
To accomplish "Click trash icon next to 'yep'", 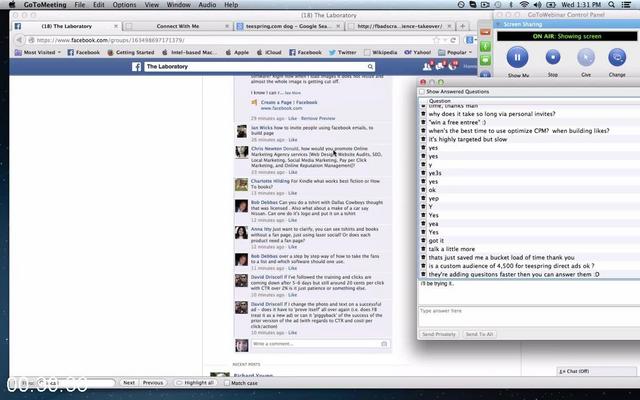I will [x=423, y=198].
